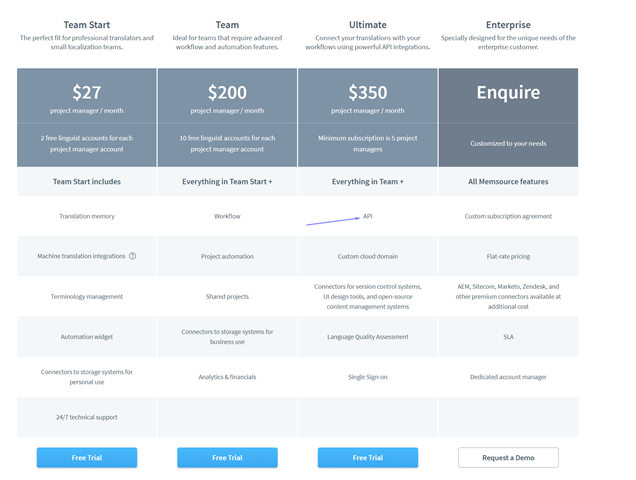The height and width of the screenshot is (480, 636).
Task: Click Dedicated account manager feature
Action: tap(508, 377)
